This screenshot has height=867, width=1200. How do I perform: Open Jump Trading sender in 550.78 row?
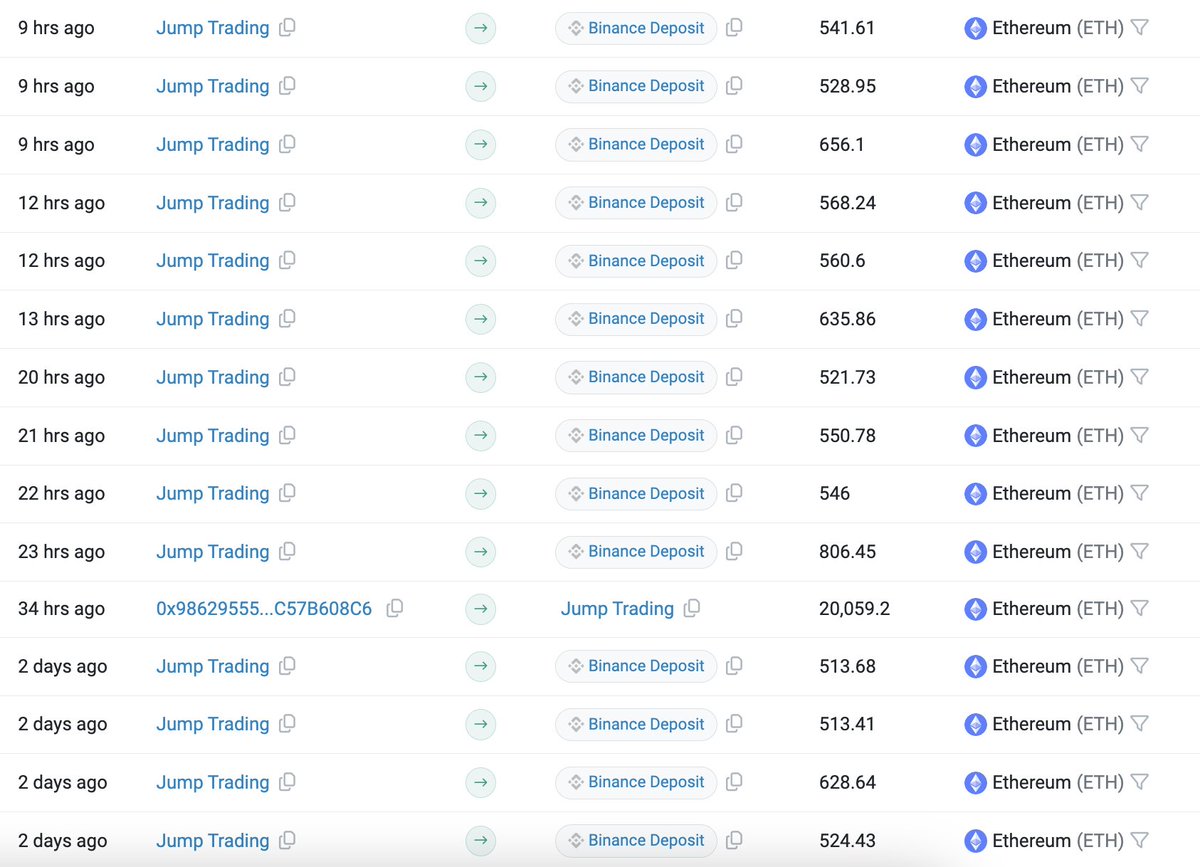[x=213, y=435]
